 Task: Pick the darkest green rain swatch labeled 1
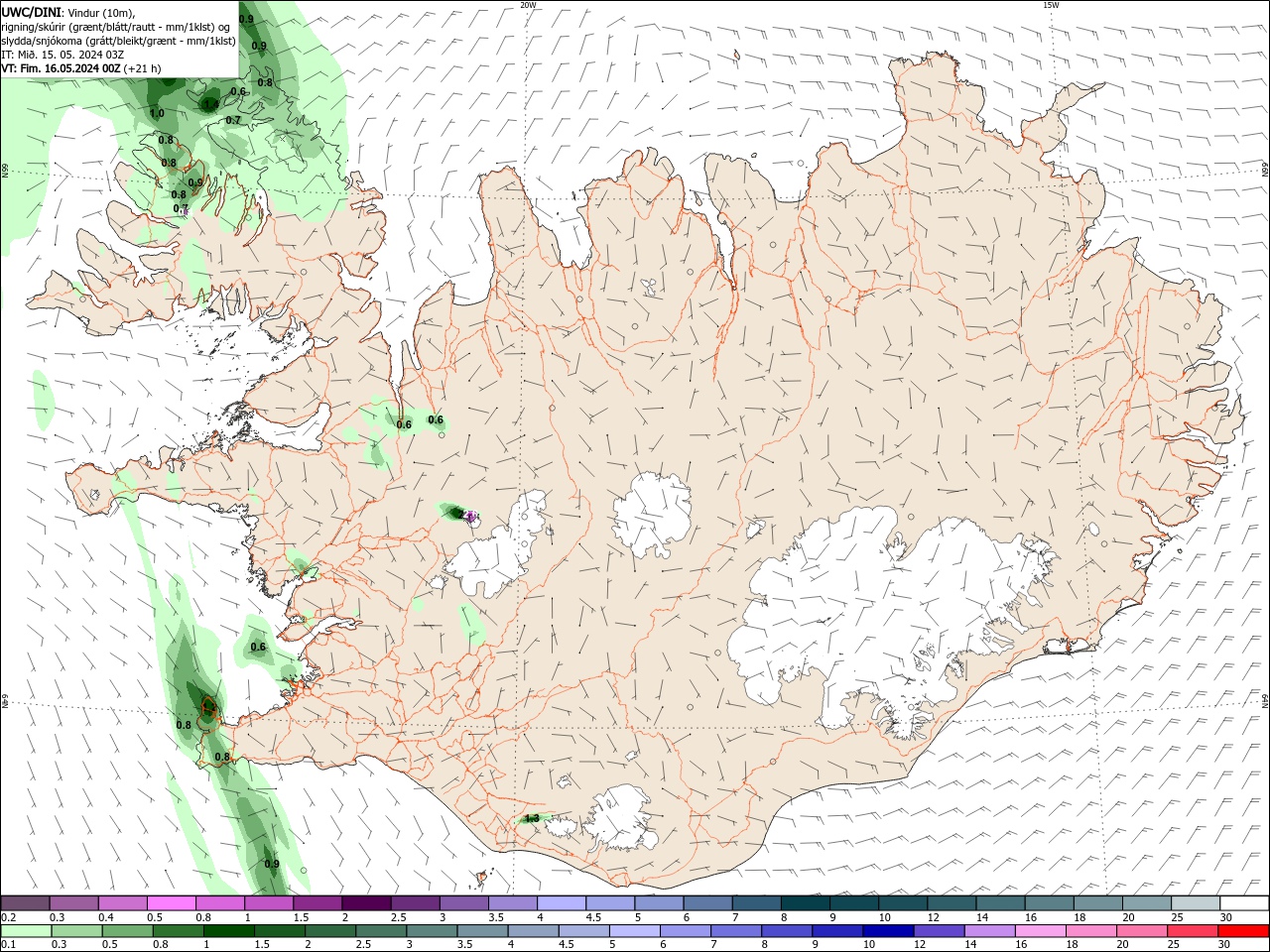(x=227, y=931)
